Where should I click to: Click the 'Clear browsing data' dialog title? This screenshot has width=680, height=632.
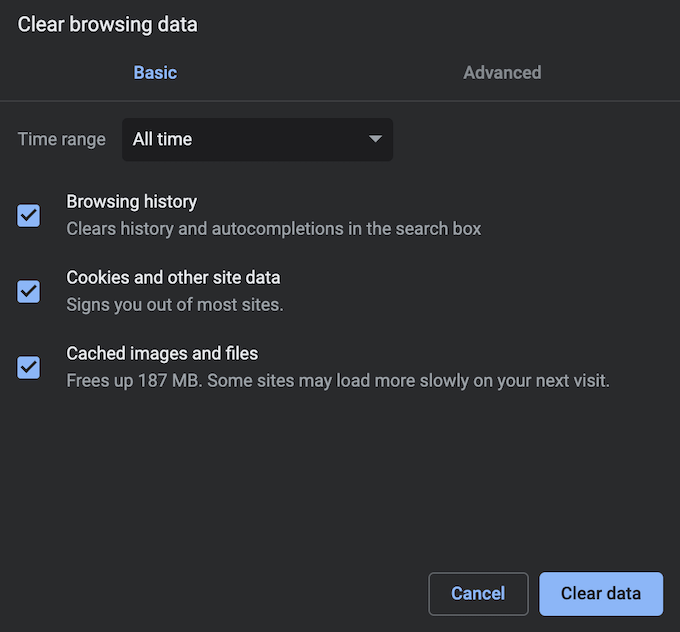[x=107, y=25]
